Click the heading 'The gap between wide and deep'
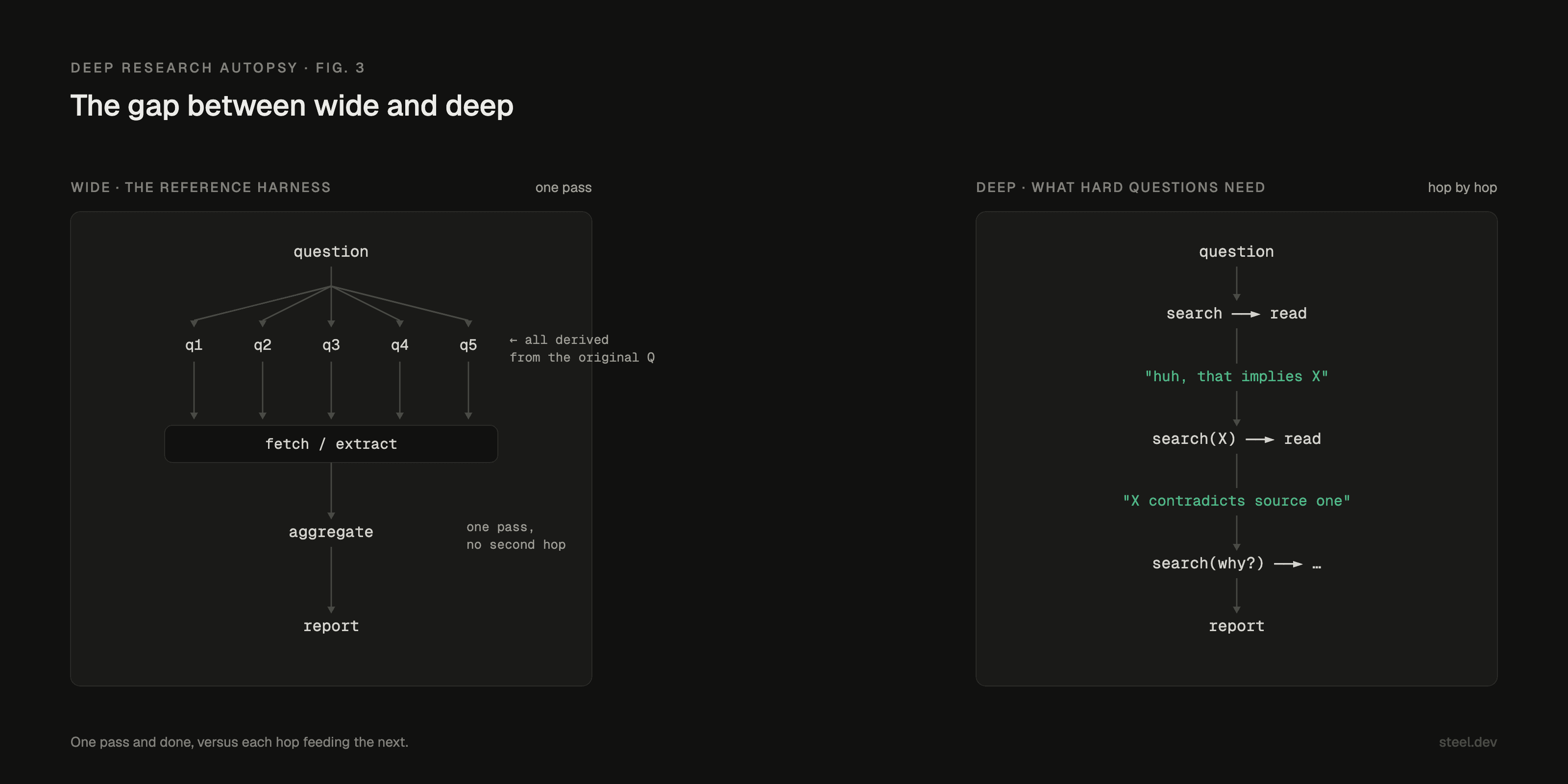 pos(292,106)
